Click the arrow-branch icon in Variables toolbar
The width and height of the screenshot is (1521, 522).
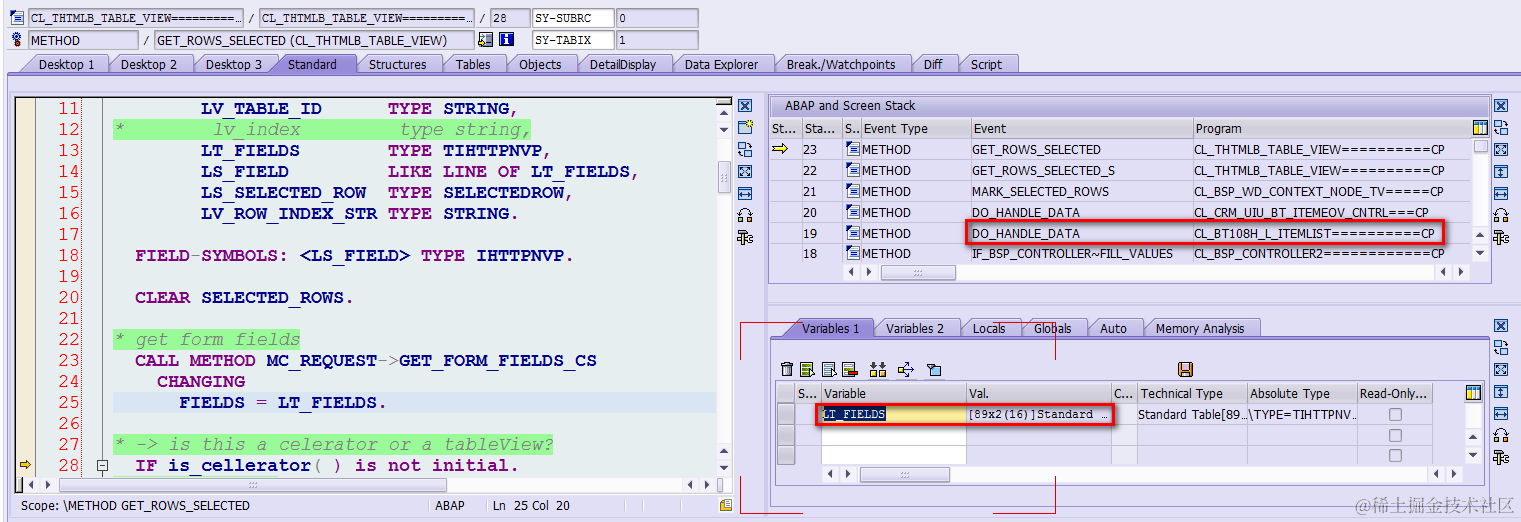906,369
